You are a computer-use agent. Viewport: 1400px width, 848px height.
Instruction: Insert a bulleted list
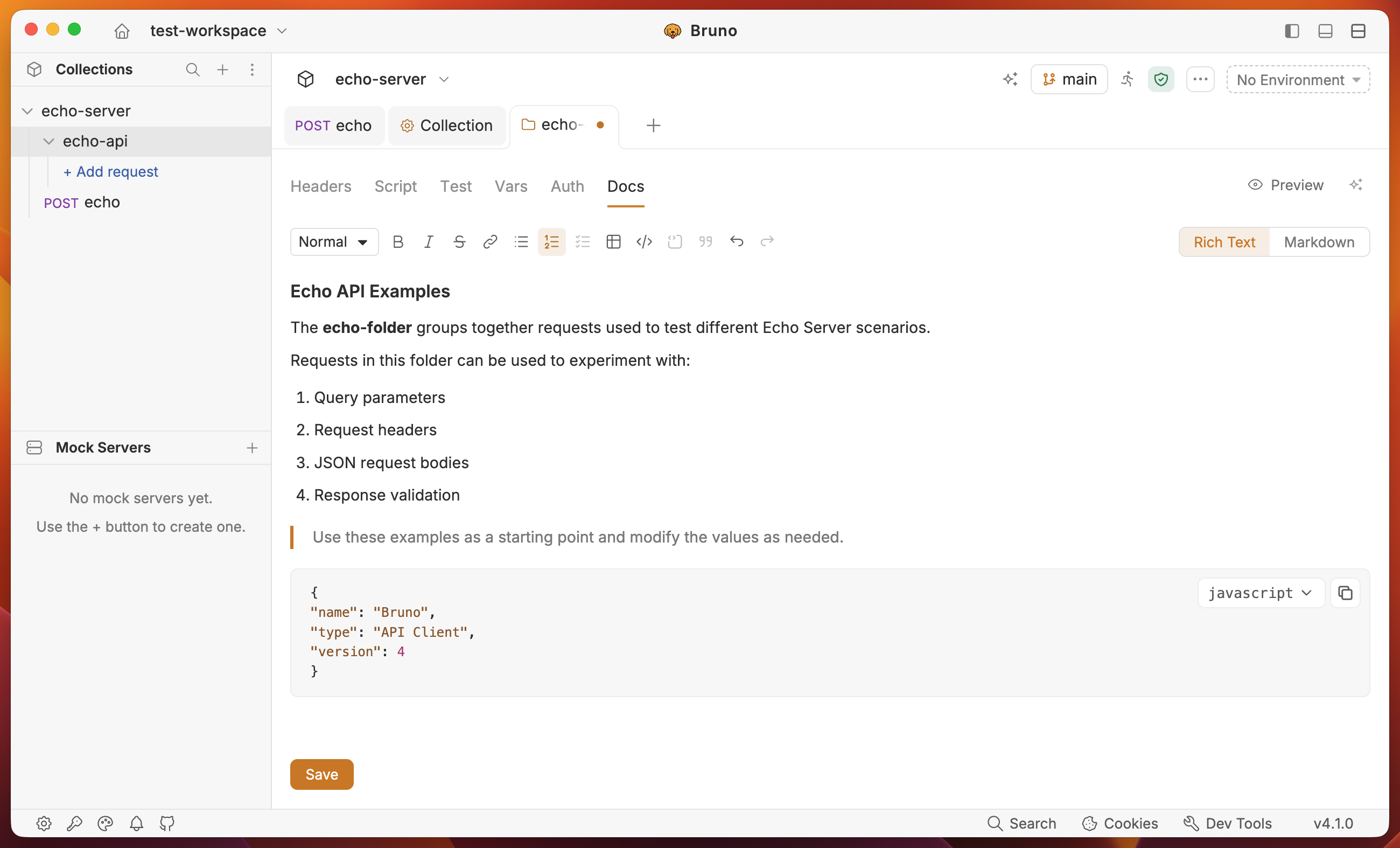[x=521, y=242]
